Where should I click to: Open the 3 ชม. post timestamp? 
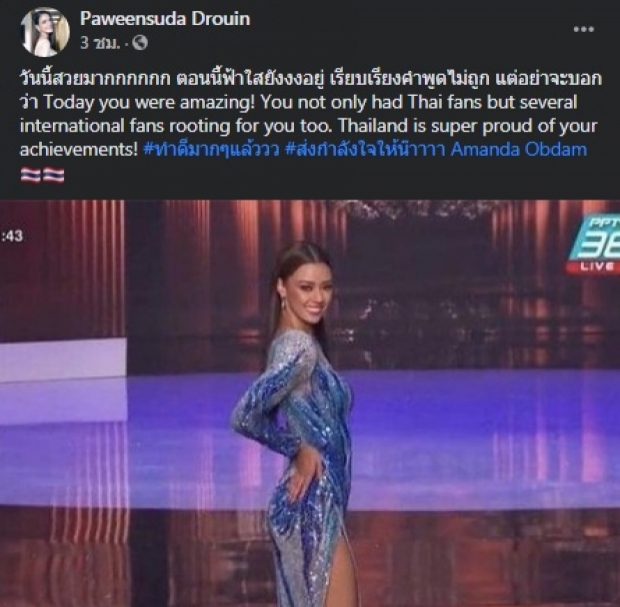100,42
